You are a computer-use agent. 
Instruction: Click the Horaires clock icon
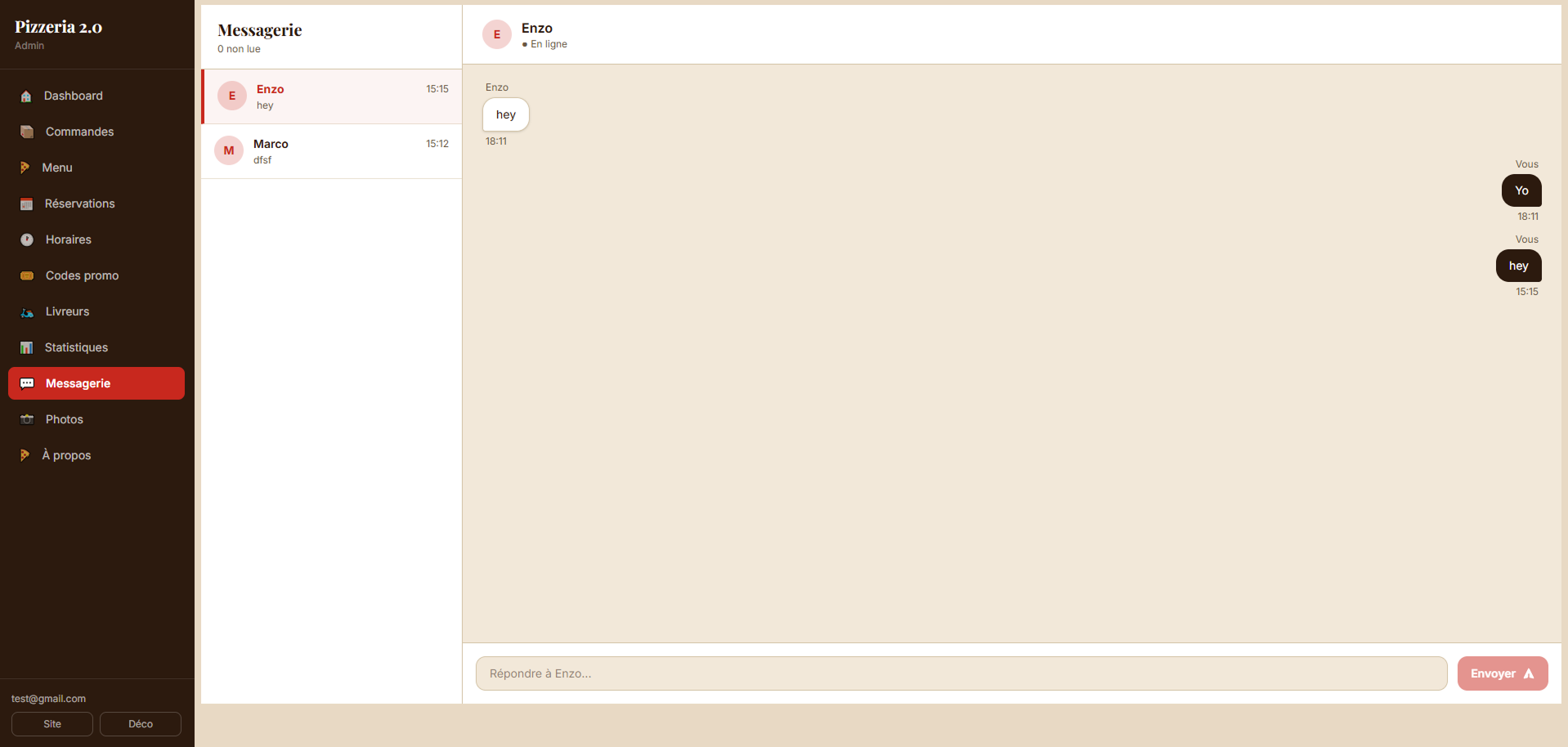pos(27,240)
